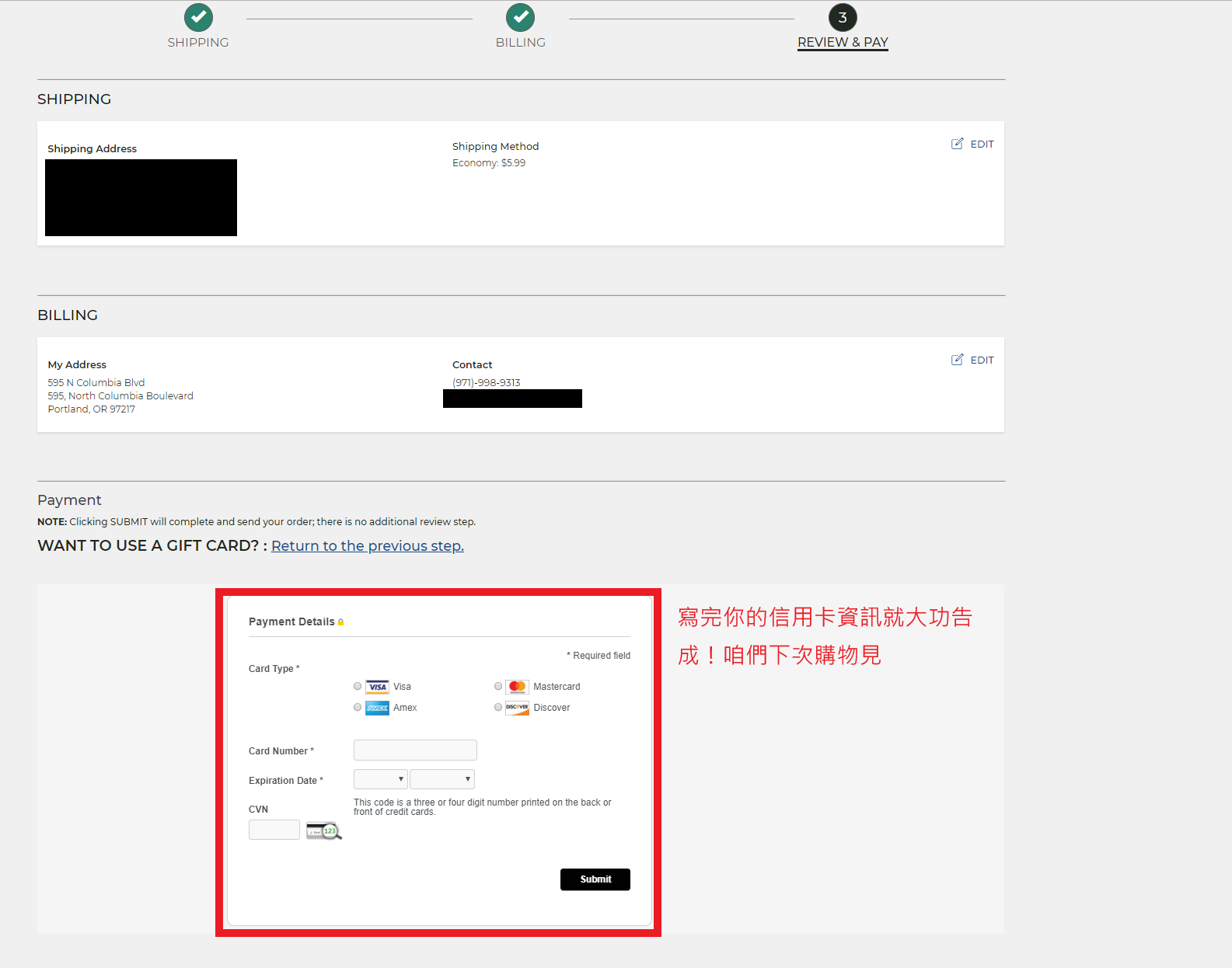Click the Amex card logo
1232x968 pixels.
[x=377, y=708]
